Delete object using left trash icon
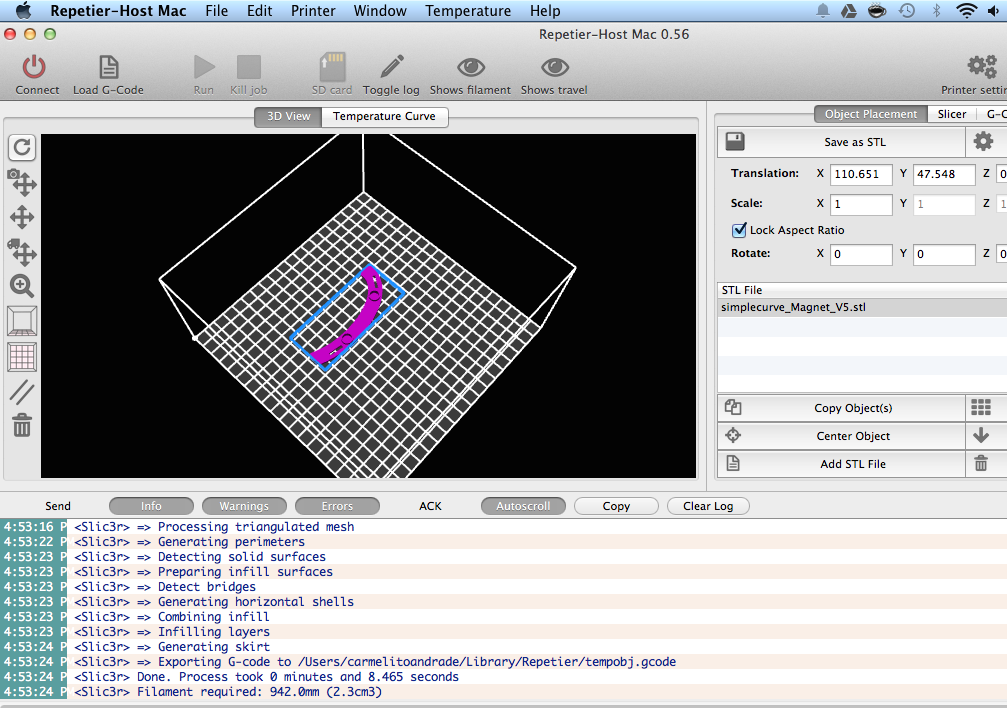The width and height of the screenshot is (1007, 708). pos(22,425)
